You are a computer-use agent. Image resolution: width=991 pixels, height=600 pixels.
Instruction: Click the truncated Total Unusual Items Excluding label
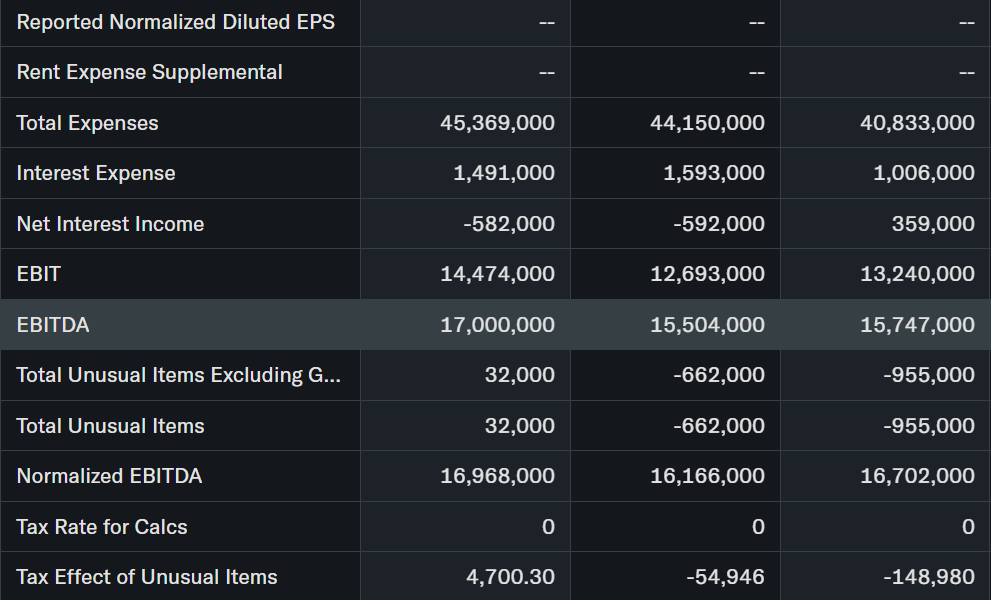coord(179,375)
